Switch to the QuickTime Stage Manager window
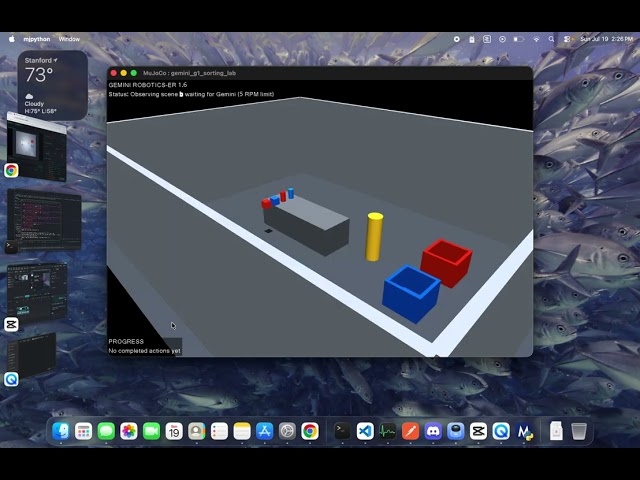 32,356
